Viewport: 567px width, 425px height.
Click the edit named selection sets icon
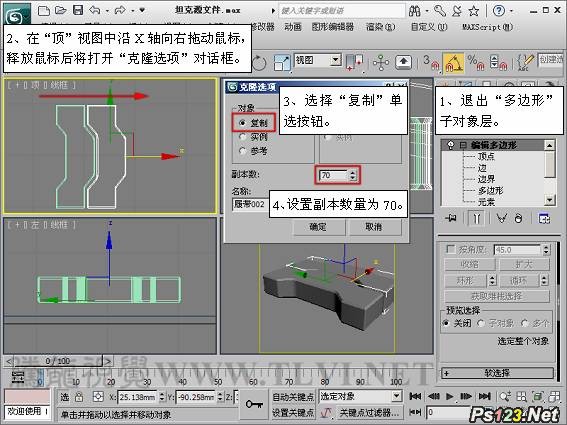click(525, 62)
